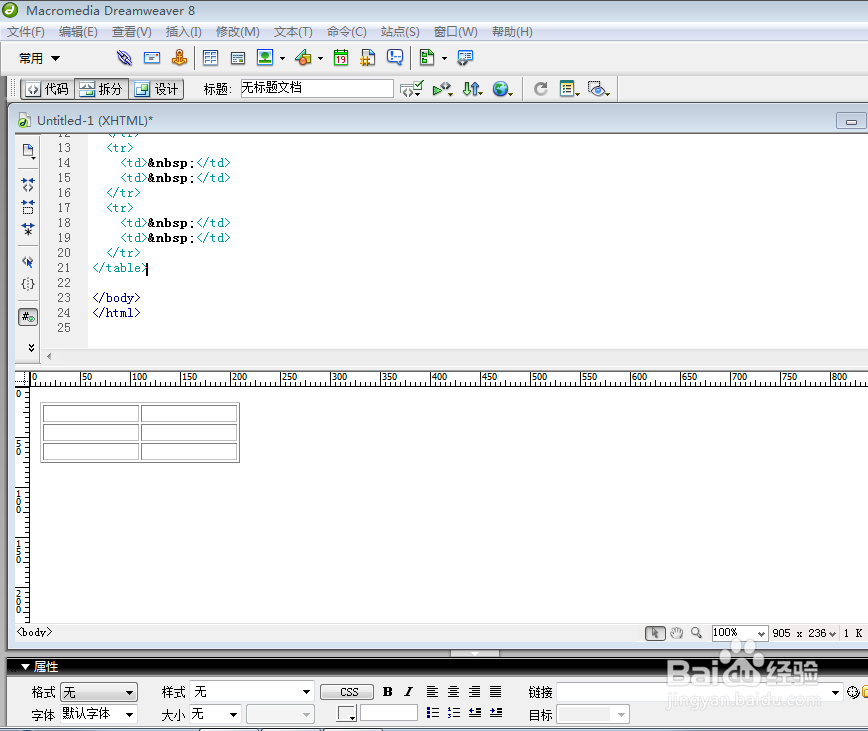Click the Insert Date calendar icon

pos(340,58)
